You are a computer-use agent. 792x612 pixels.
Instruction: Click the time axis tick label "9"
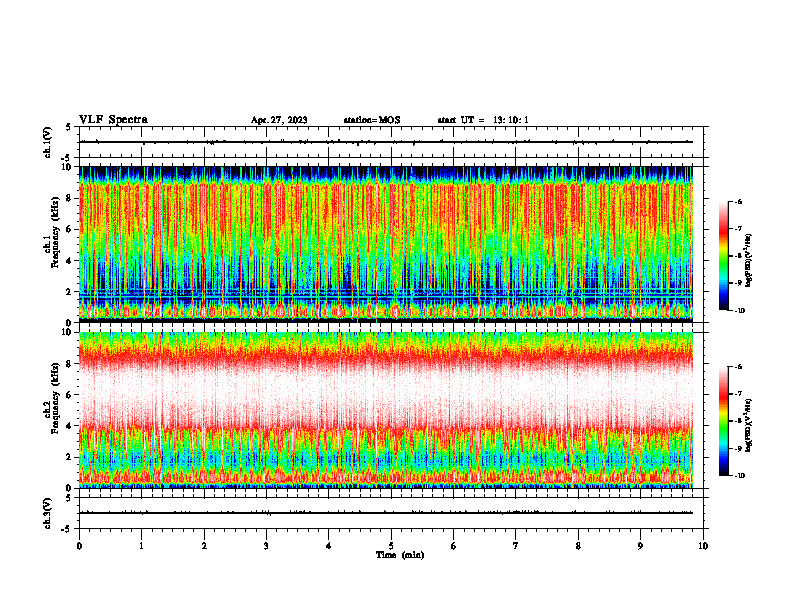coord(640,546)
